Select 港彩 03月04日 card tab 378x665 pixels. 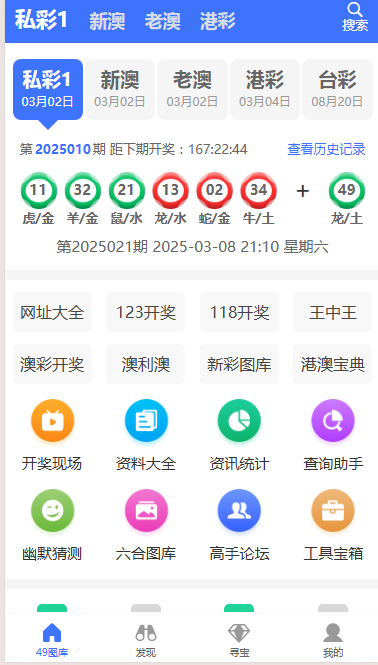click(x=265, y=89)
